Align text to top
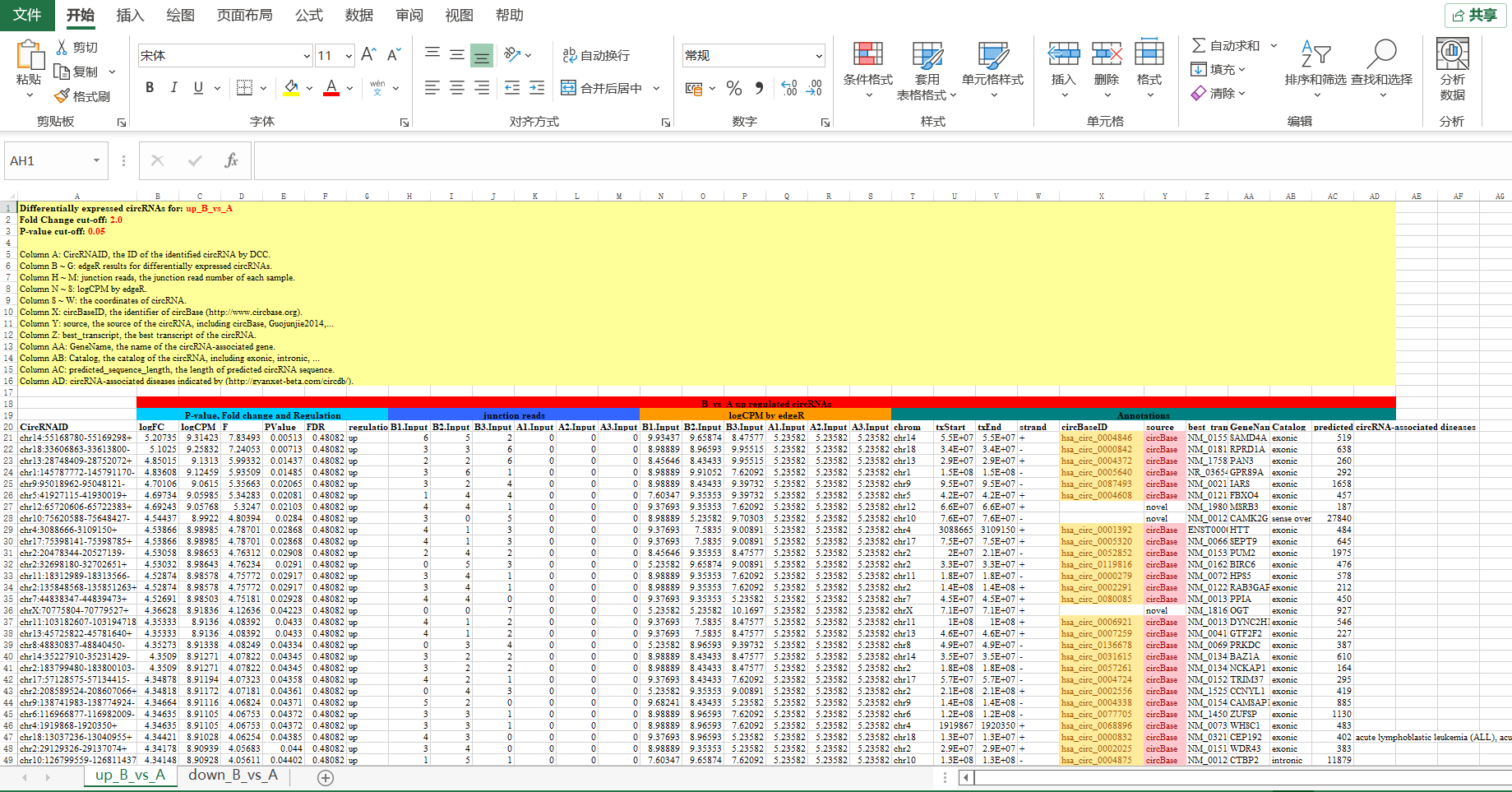 click(x=432, y=54)
